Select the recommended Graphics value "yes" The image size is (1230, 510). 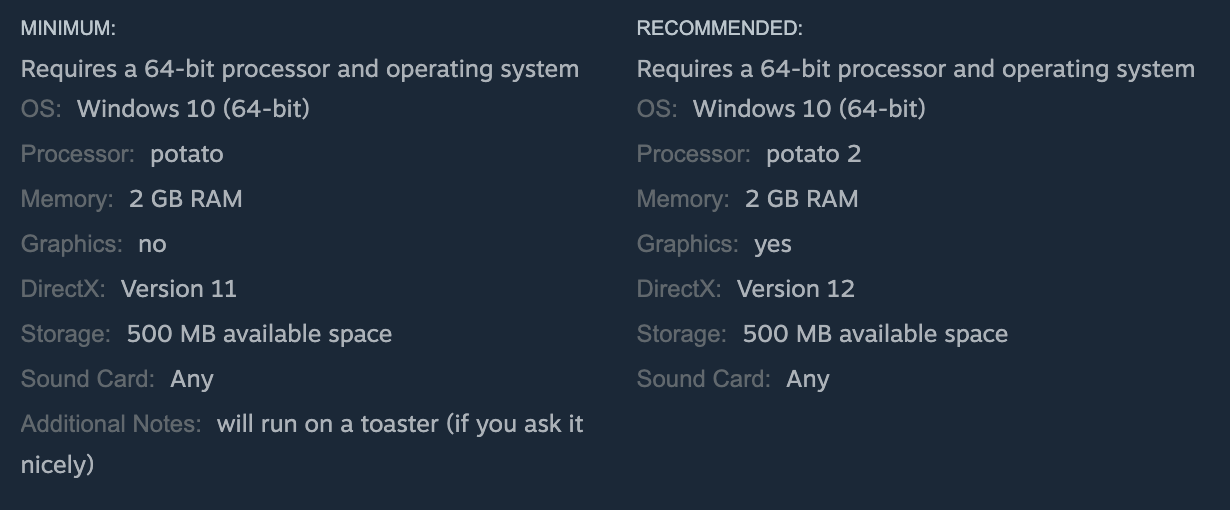[773, 244]
